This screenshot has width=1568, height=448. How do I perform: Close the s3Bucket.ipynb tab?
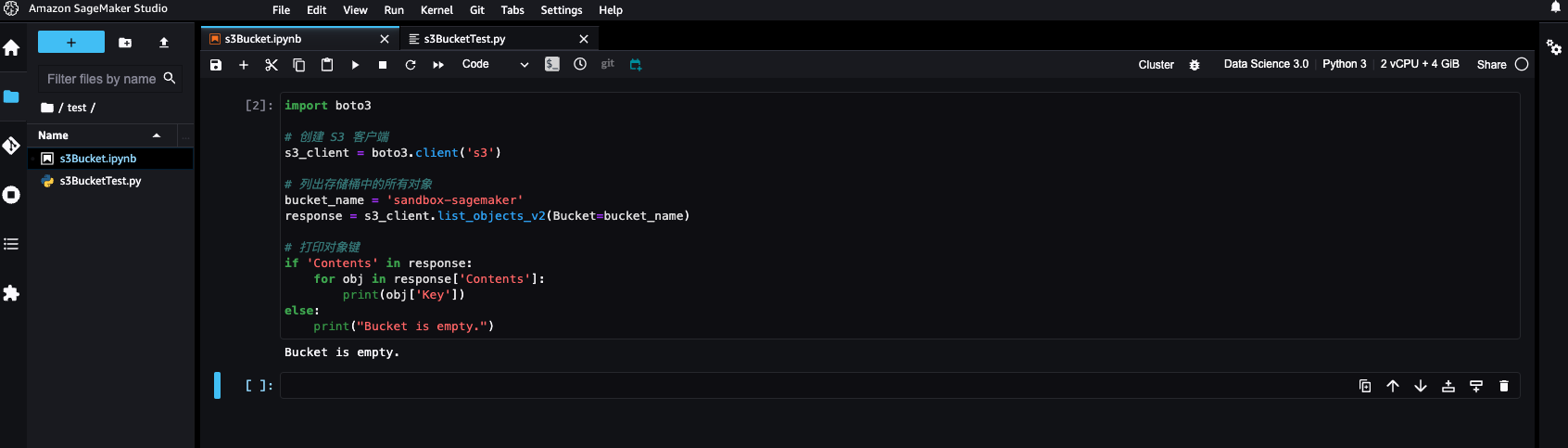point(385,39)
